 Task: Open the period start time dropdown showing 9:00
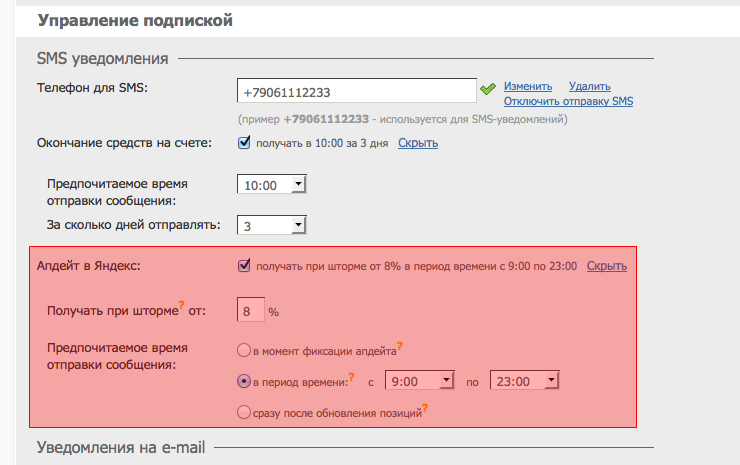pos(421,381)
